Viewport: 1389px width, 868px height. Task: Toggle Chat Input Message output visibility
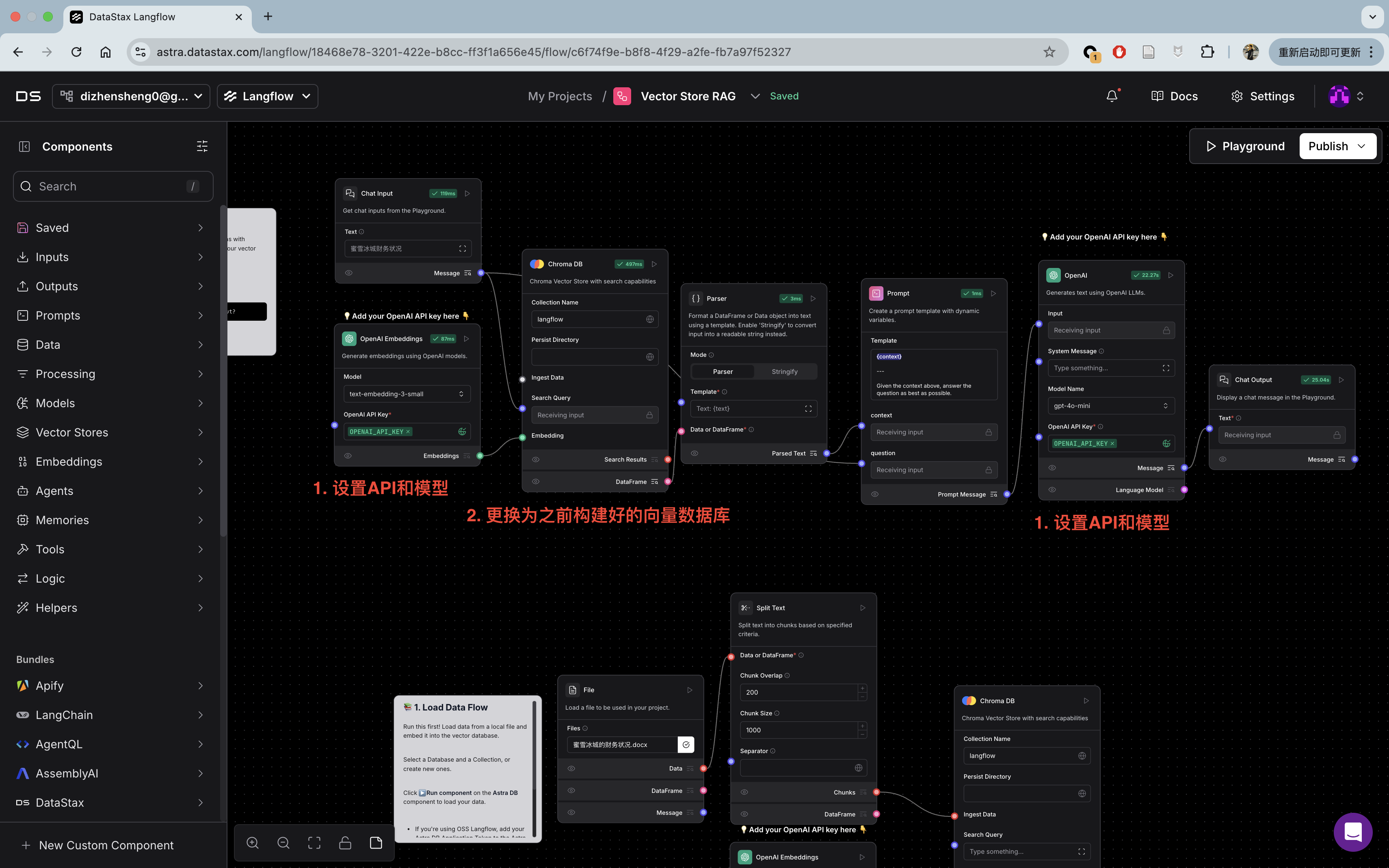[x=348, y=273]
